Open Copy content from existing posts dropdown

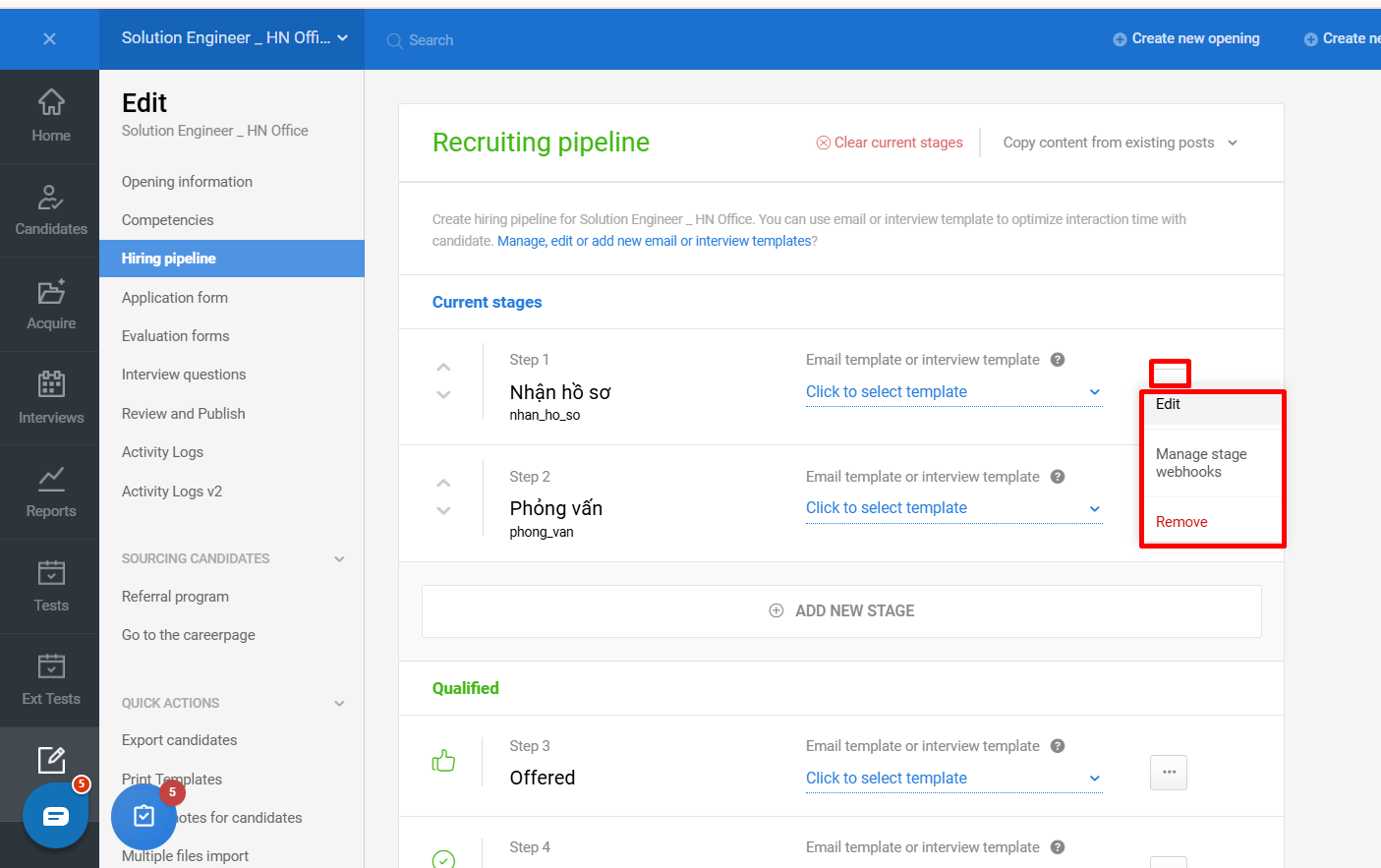[x=1120, y=143]
